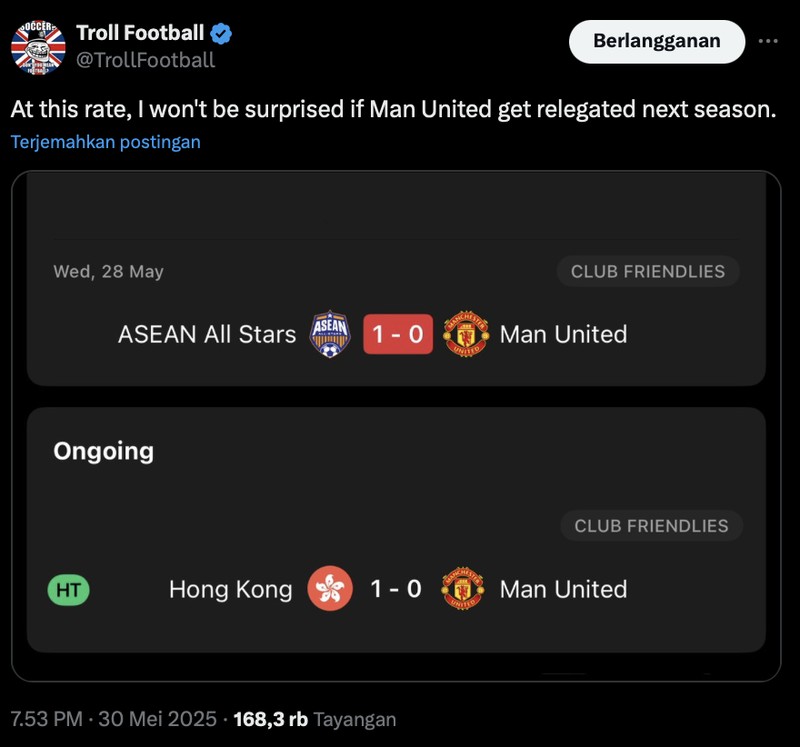This screenshot has width=800, height=747.
Task: Click the green HT status badge
Action: 67,589
